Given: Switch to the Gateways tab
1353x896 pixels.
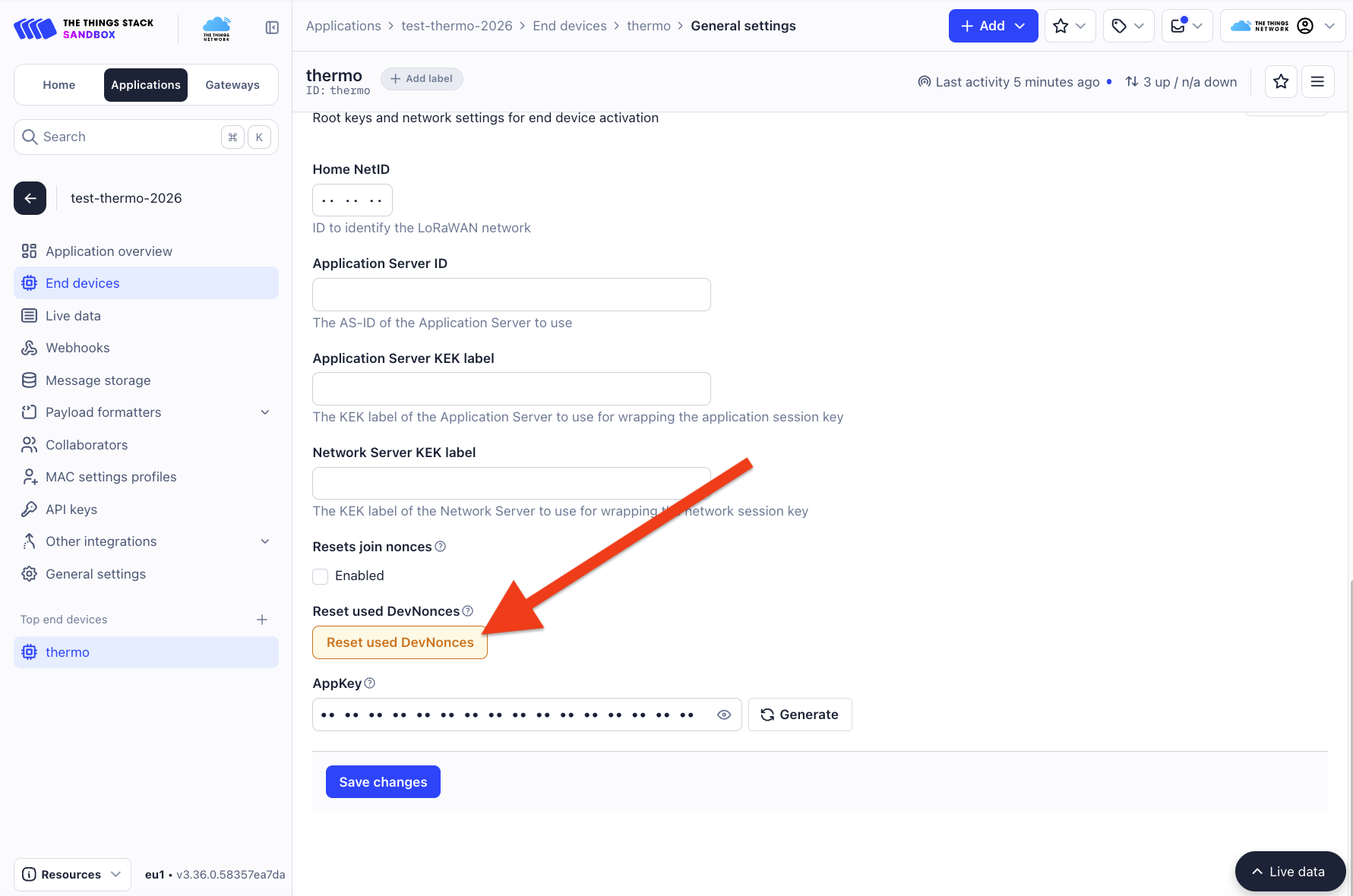Looking at the screenshot, I should tap(232, 85).
